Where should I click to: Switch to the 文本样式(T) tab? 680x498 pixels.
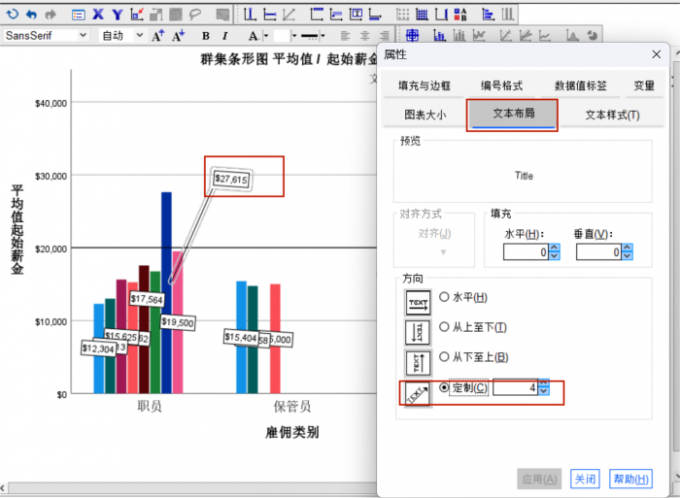point(612,115)
